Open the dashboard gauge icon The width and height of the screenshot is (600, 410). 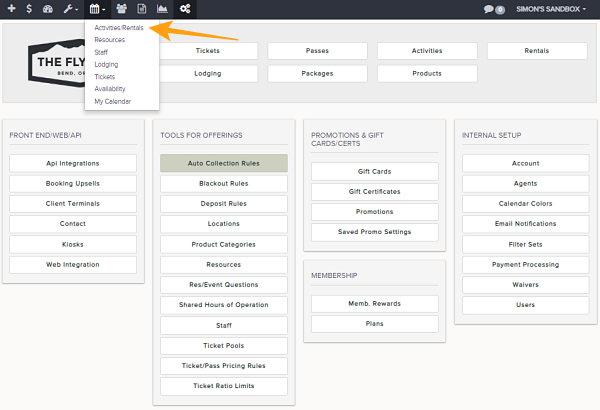pyautogui.click(x=49, y=9)
